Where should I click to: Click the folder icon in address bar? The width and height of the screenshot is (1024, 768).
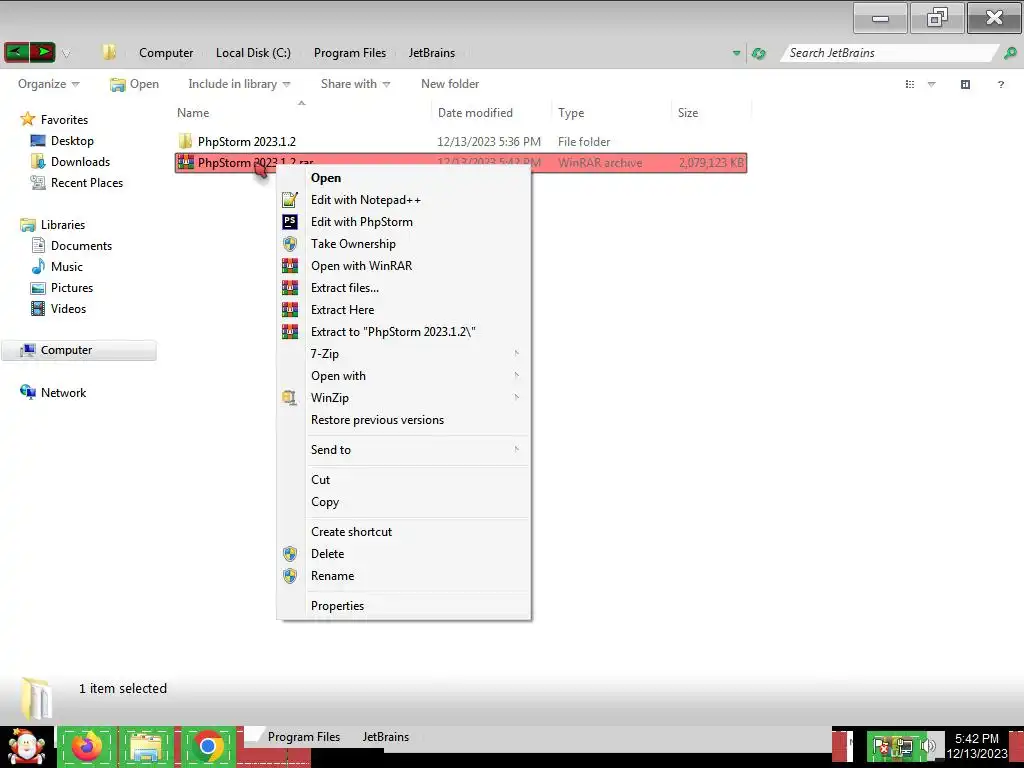(x=109, y=52)
